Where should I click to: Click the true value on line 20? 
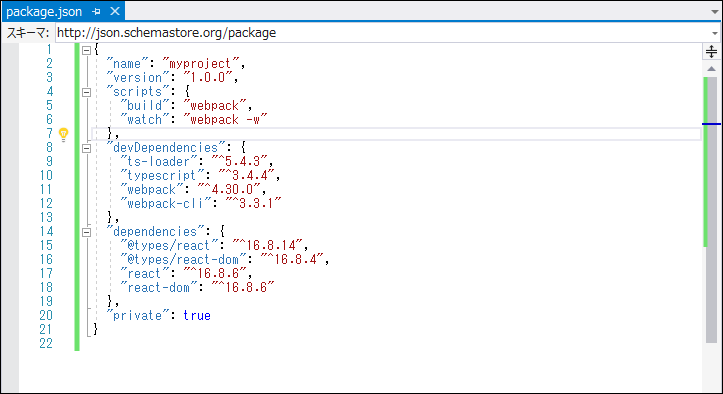tap(197, 316)
